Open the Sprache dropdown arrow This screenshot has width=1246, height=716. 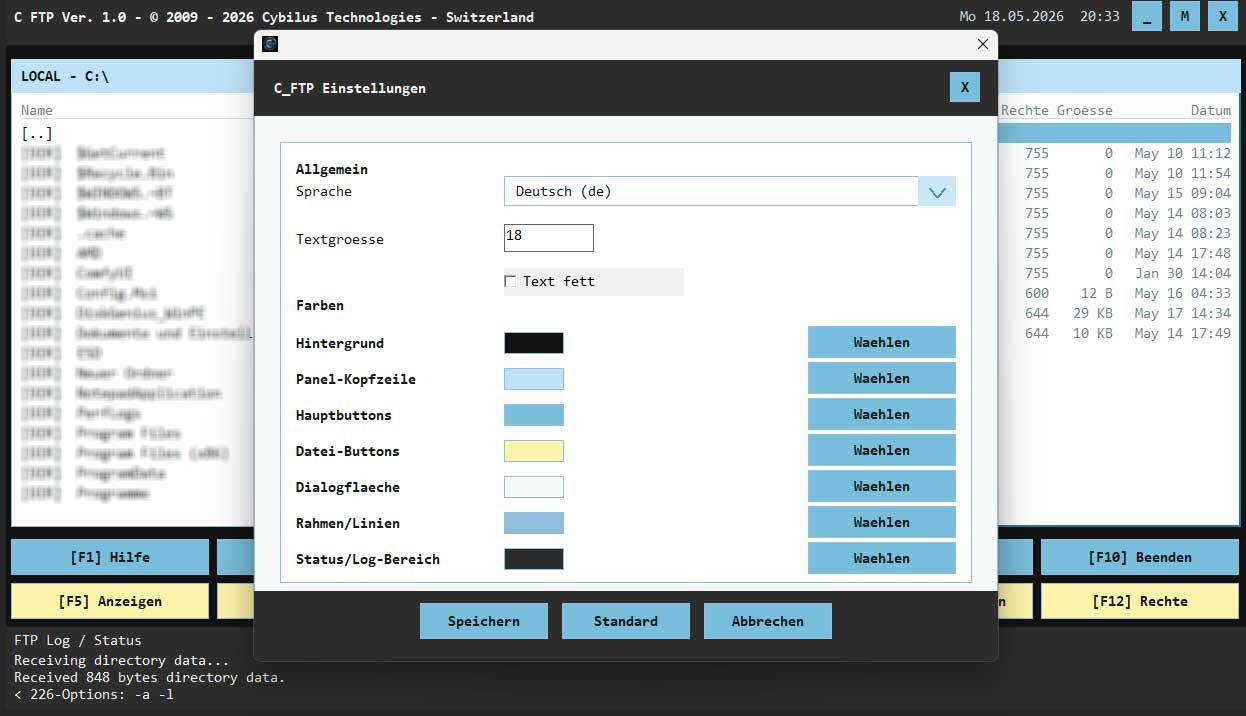point(937,191)
